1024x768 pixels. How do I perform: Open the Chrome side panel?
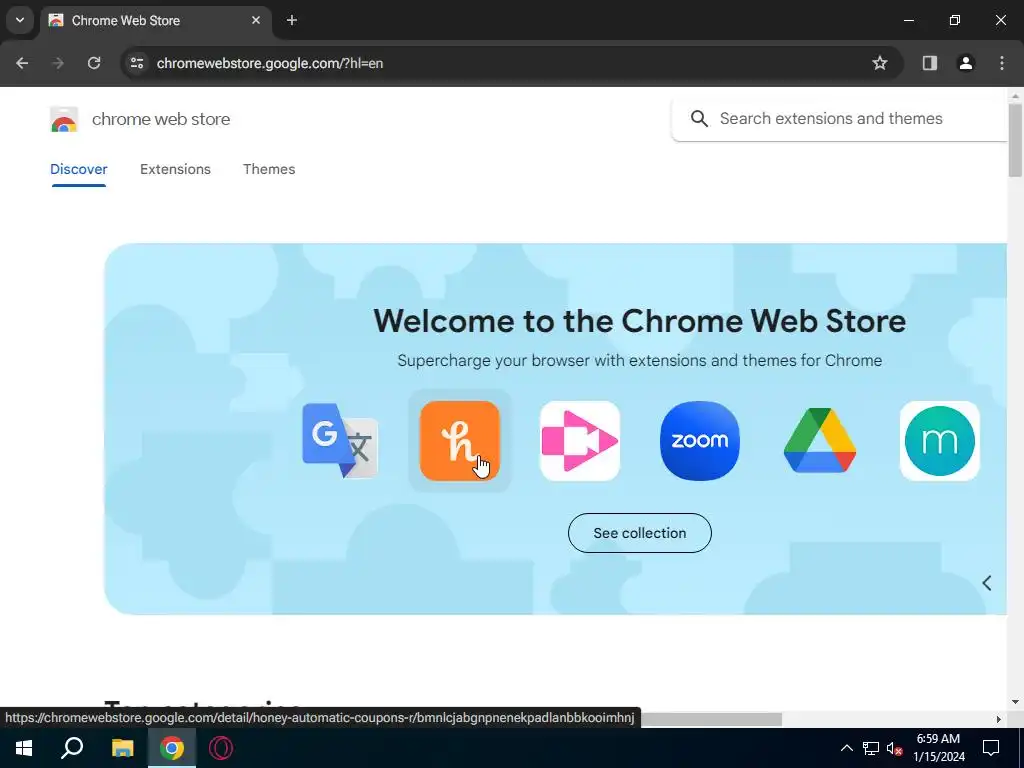click(x=929, y=63)
